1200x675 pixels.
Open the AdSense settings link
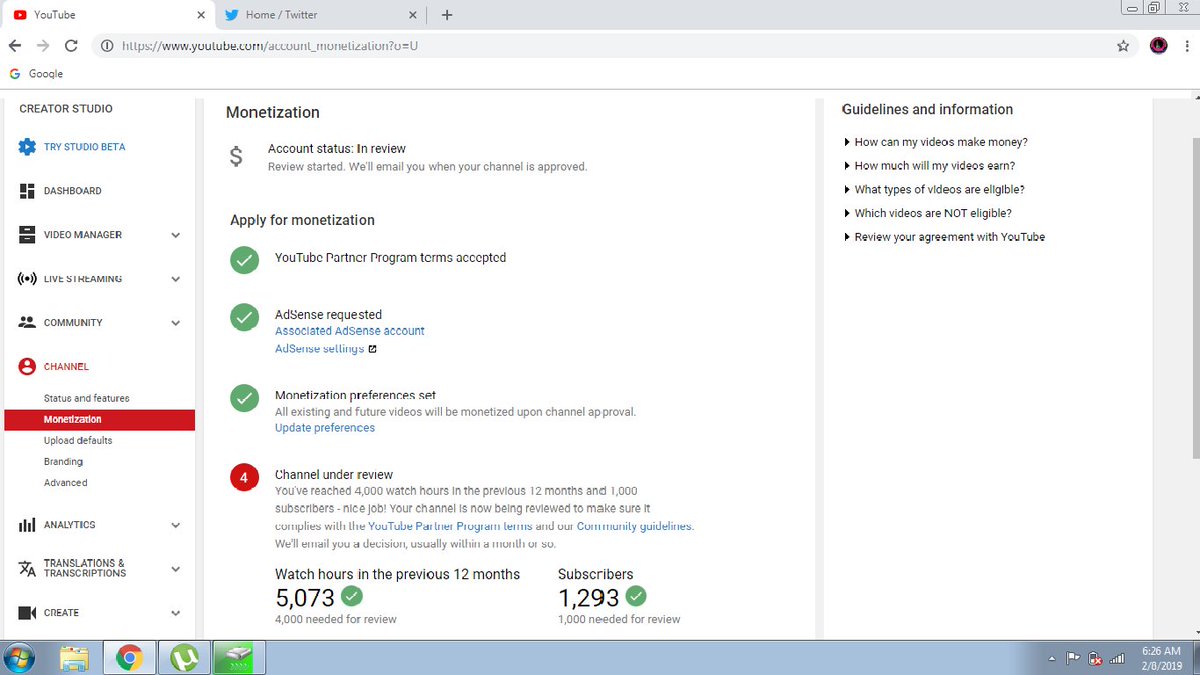319,349
